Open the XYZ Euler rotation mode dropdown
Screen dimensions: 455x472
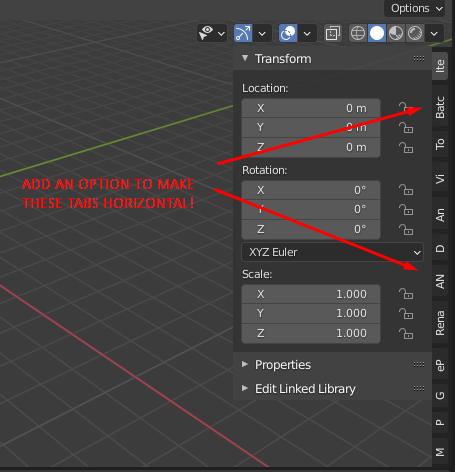pyautogui.click(x=332, y=252)
